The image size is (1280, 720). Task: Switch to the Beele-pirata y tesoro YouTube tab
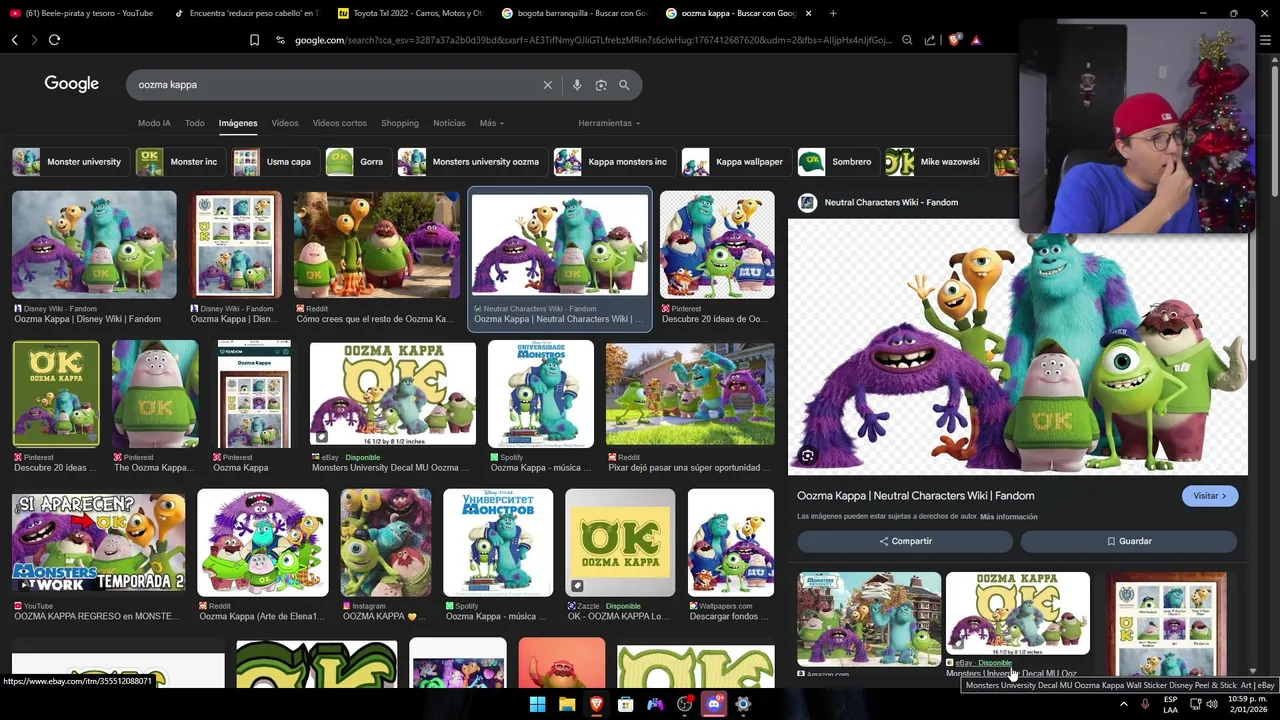(82, 13)
